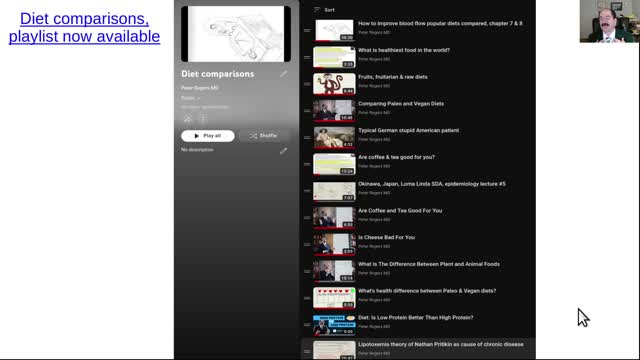Grab the drag handle for Plant and Animal Foods video

point(307,271)
